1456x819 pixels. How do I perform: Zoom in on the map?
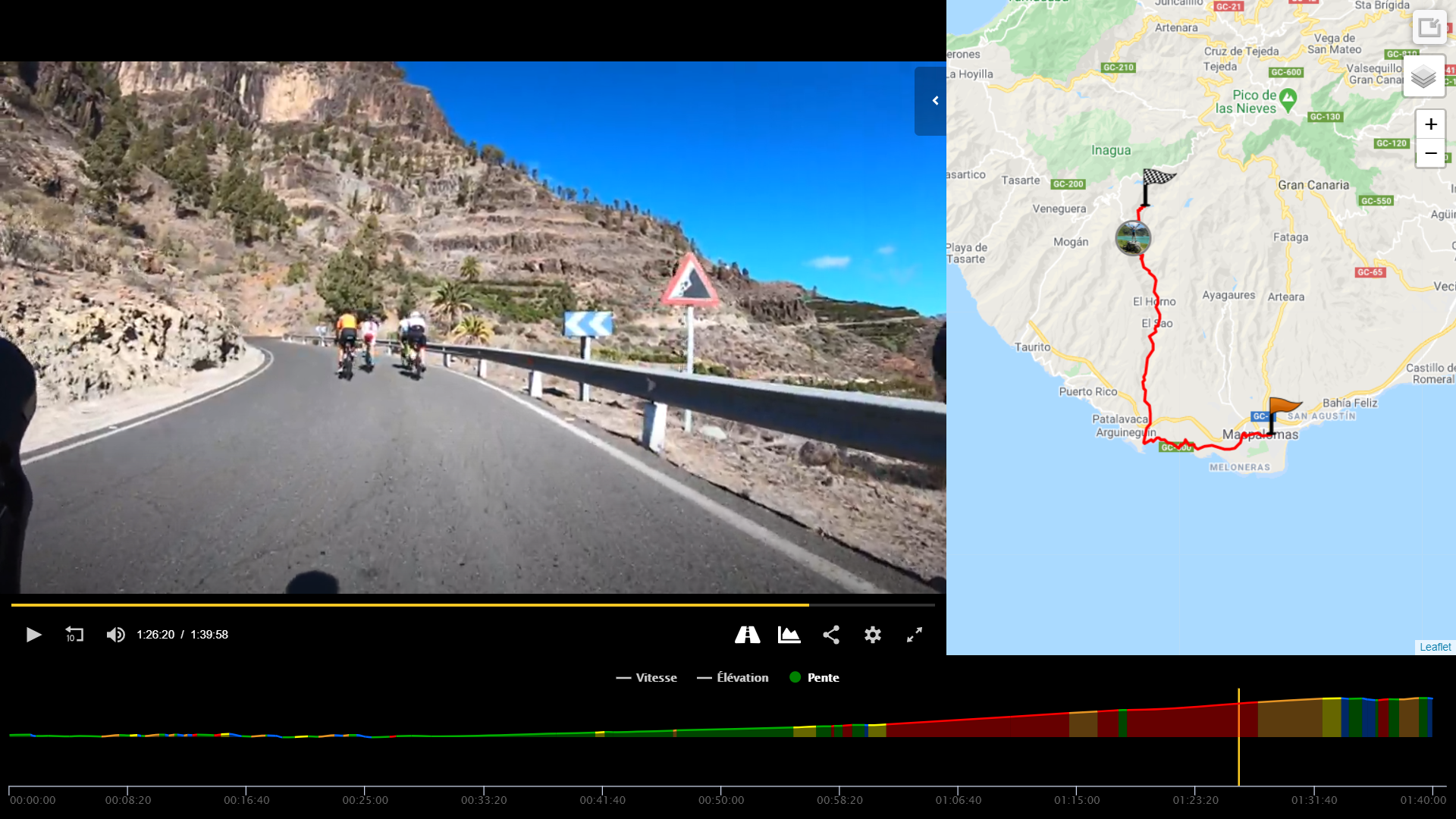pos(1430,124)
